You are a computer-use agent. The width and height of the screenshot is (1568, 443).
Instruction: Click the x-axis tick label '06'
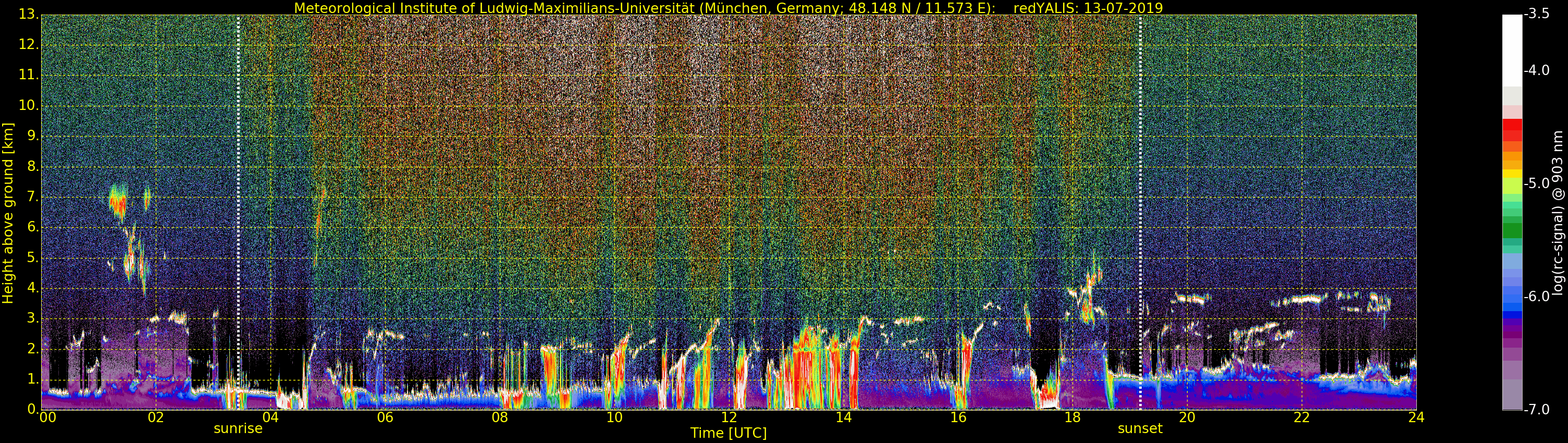[x=385, y=417]
